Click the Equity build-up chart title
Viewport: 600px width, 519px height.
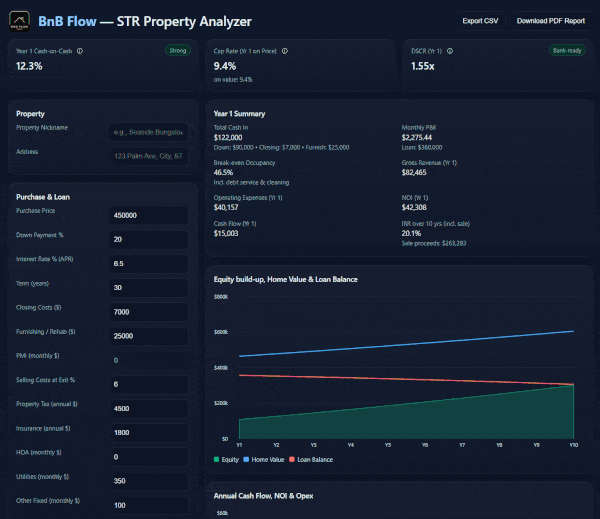[285, 279]
